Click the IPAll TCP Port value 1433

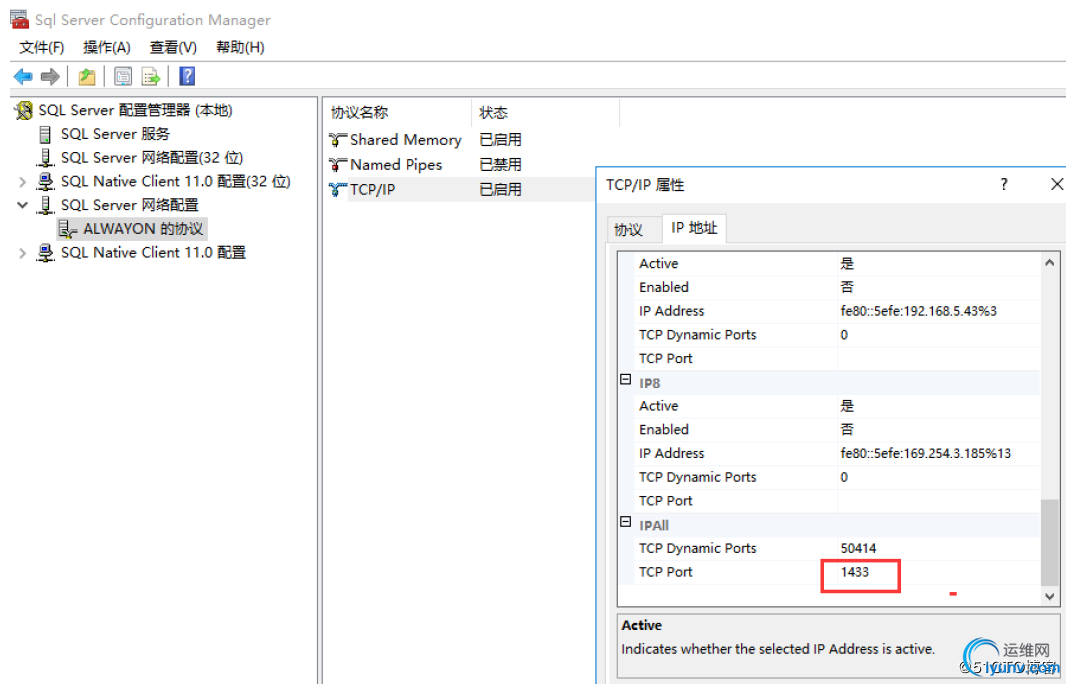(855, 572)
